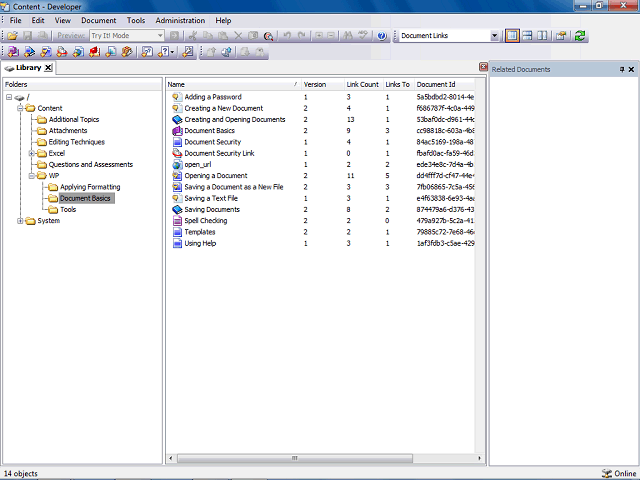Click the green refresh arrows icon
Image resolution: width=640 pixels, height=480 pixels.
point(580,36)
